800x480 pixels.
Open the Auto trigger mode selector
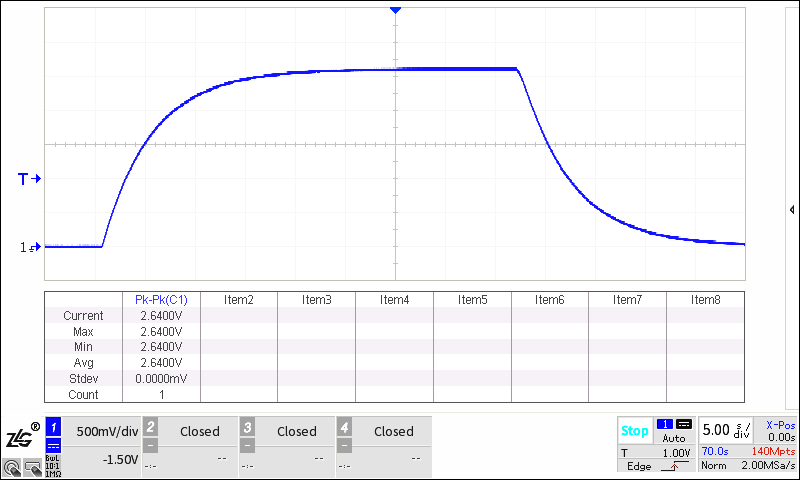(x=674, y=438)
